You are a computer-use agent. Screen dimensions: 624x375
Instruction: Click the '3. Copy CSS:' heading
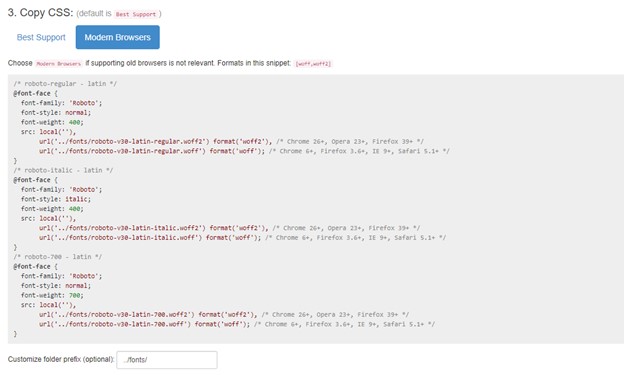(x=40, y=13)
